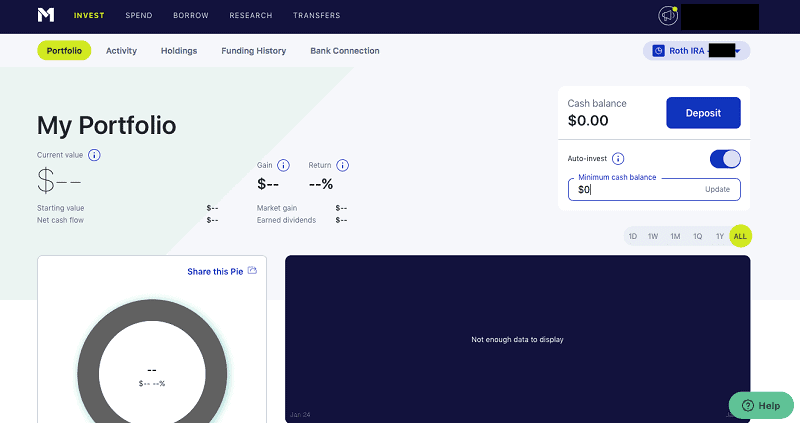Select the 1D time range
Image resolution: width=800 pixels, height=423 pixels.
pyautogui.click(x=632, y=236)
